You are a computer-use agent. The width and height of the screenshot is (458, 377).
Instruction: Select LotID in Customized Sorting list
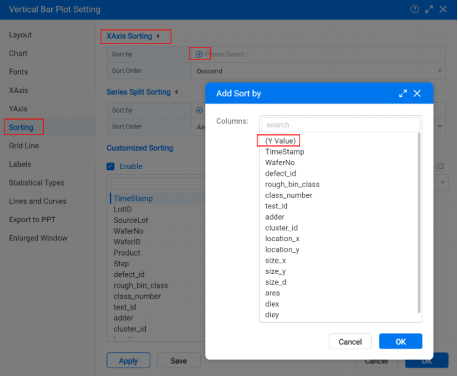[123, 209]
